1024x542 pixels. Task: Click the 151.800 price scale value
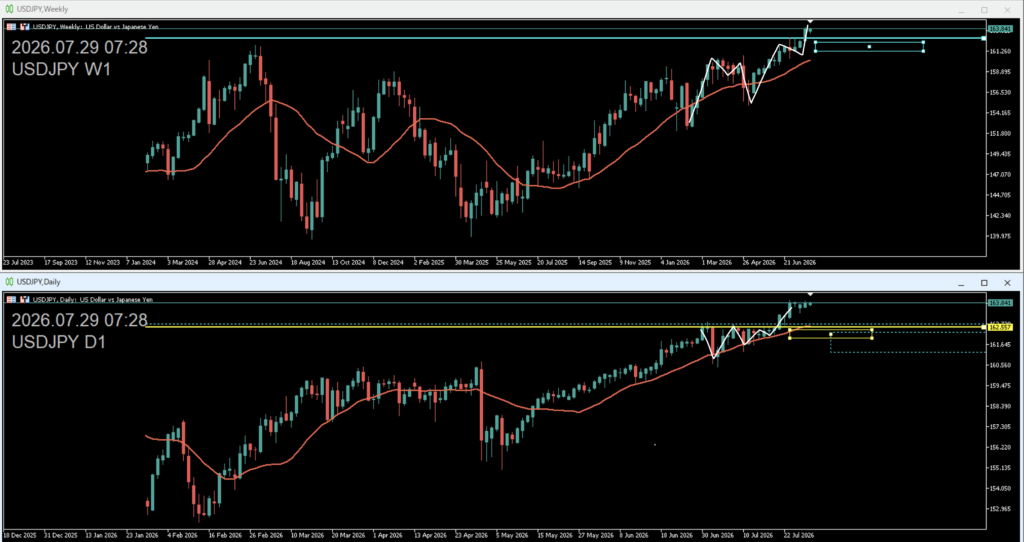tap(999, 133)
